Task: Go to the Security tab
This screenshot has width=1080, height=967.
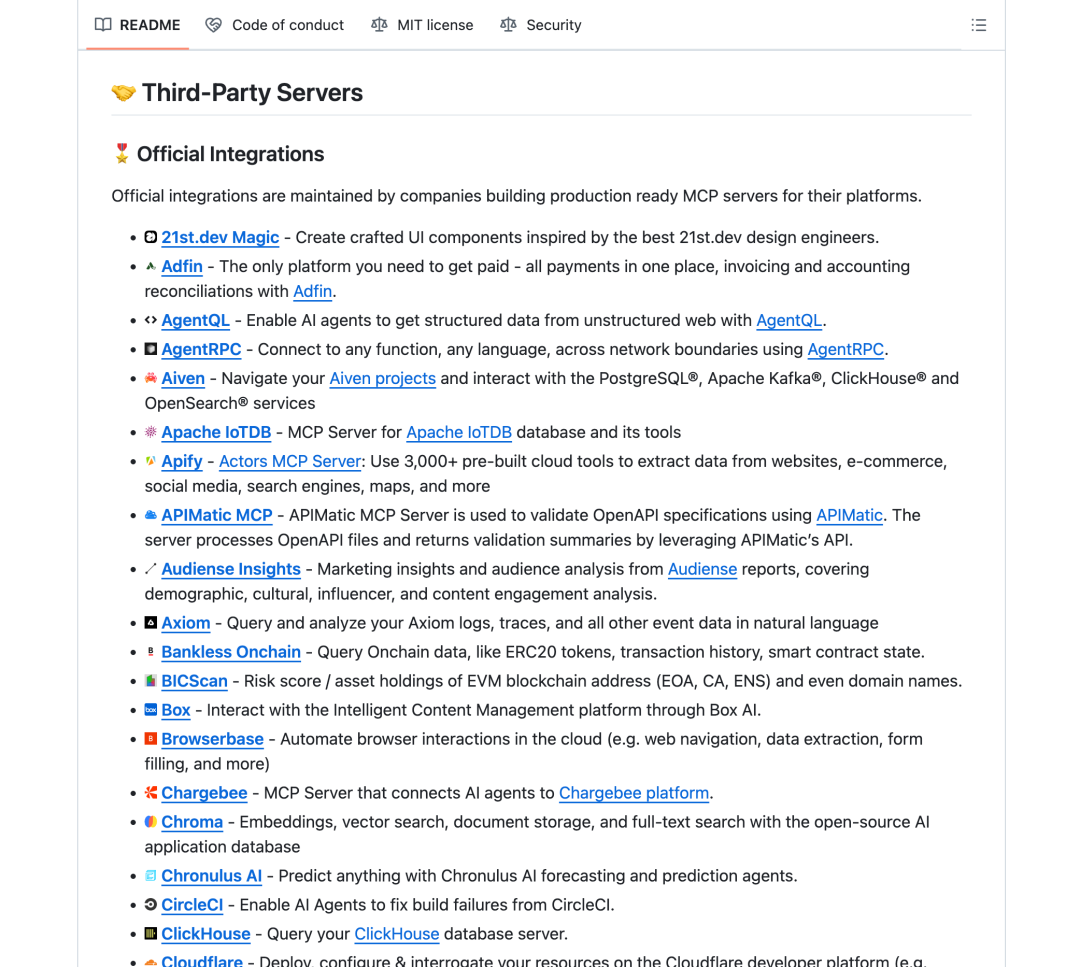Action: (x=541, y=25)
